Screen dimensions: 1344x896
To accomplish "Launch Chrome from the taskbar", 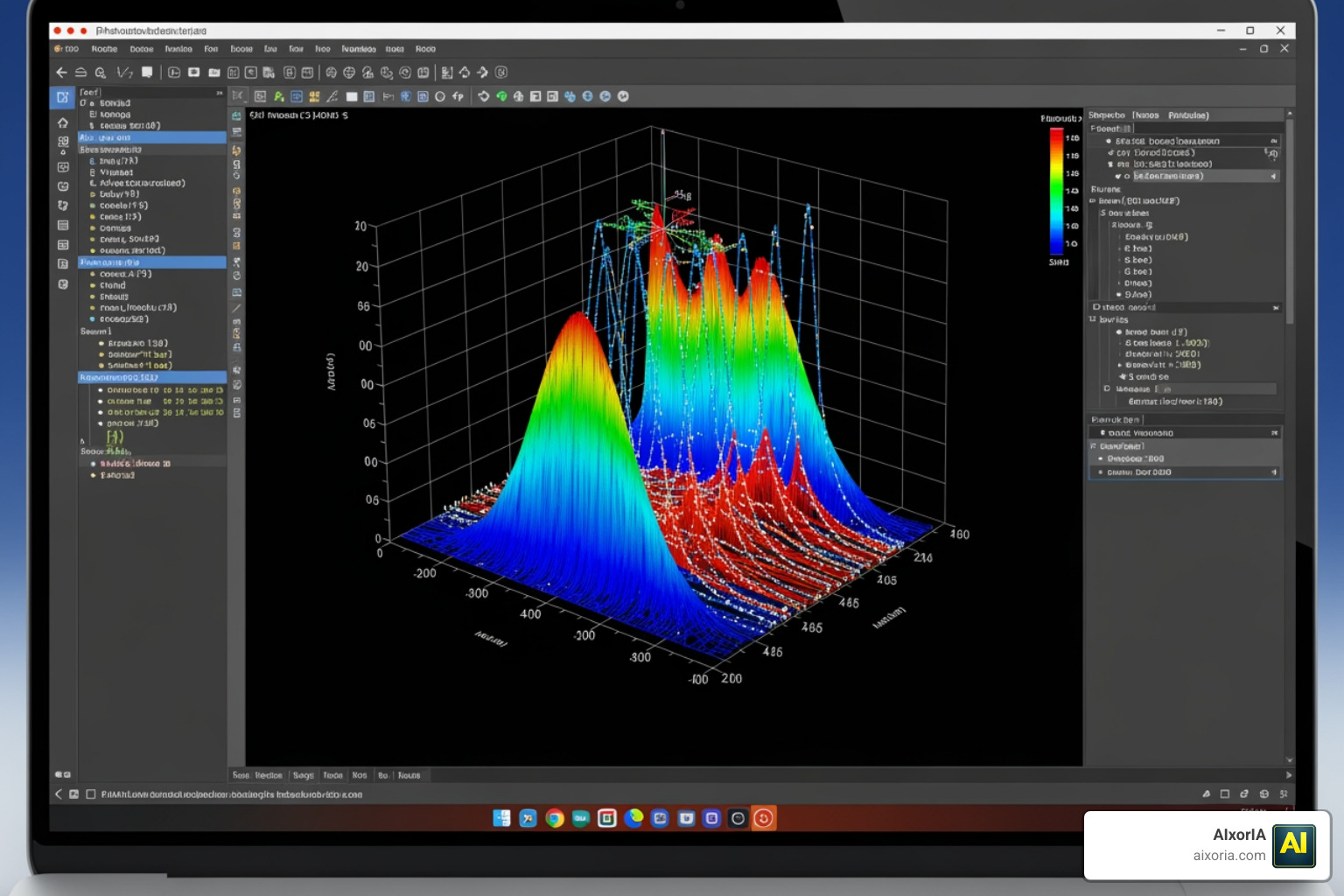I will [x=554, y=818].
